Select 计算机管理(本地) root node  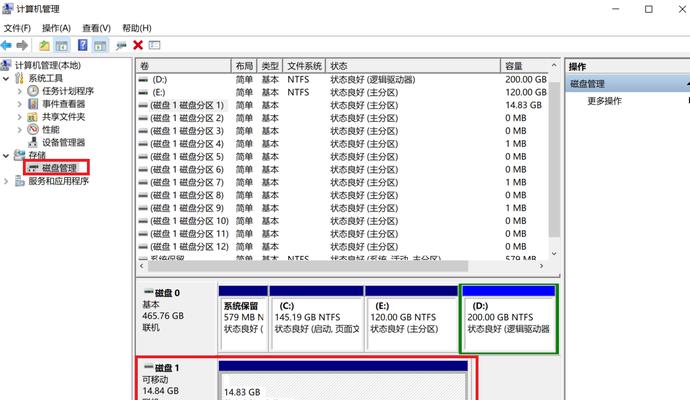pos(48,65)
